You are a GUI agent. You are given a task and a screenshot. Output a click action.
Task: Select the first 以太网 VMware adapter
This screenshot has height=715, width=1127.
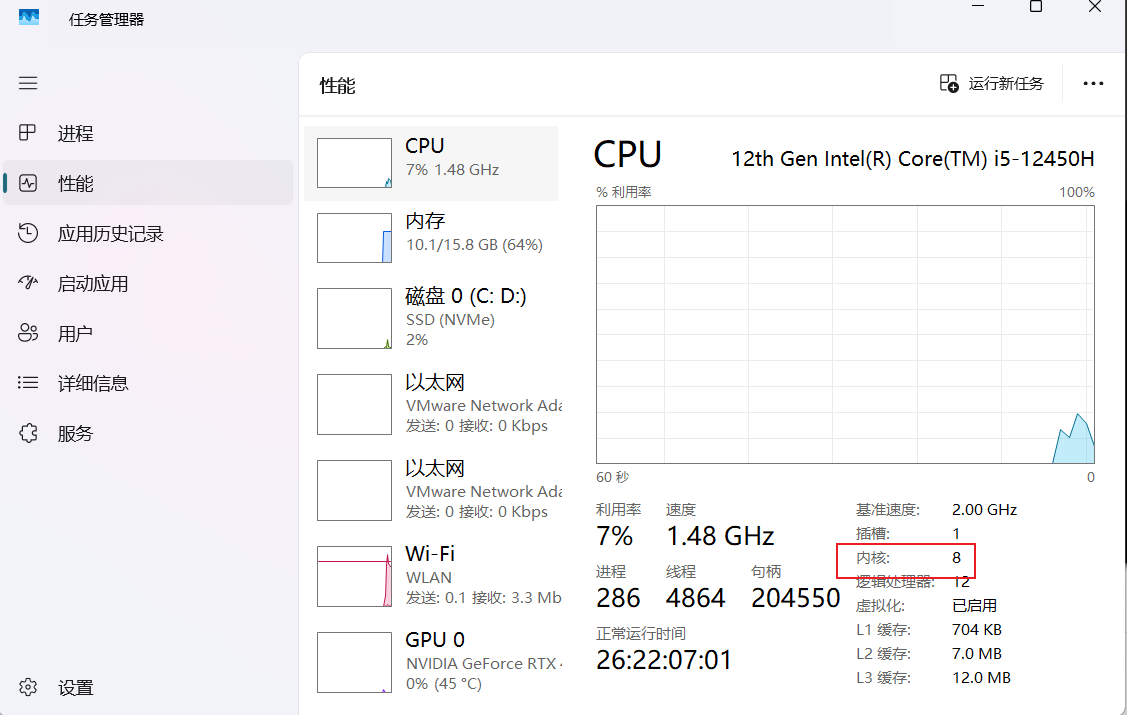pos(431,405)
